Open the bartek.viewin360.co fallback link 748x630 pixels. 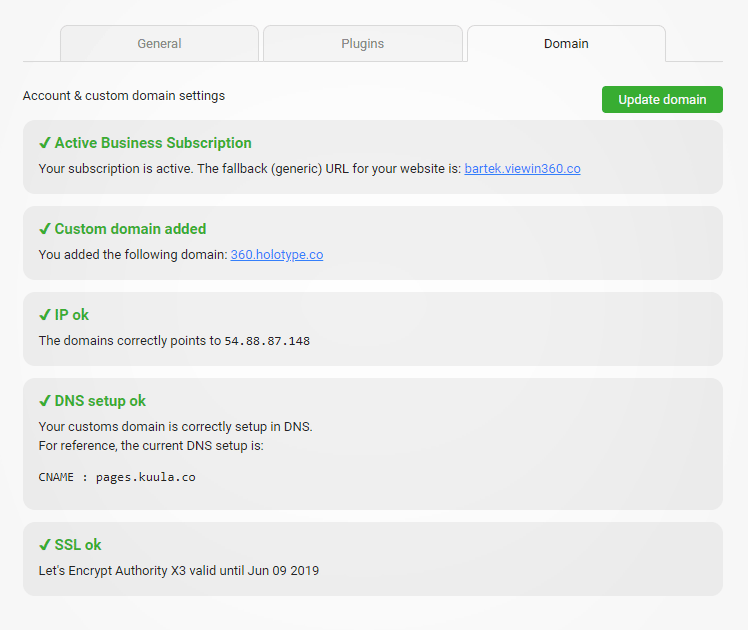pos(522,169)
